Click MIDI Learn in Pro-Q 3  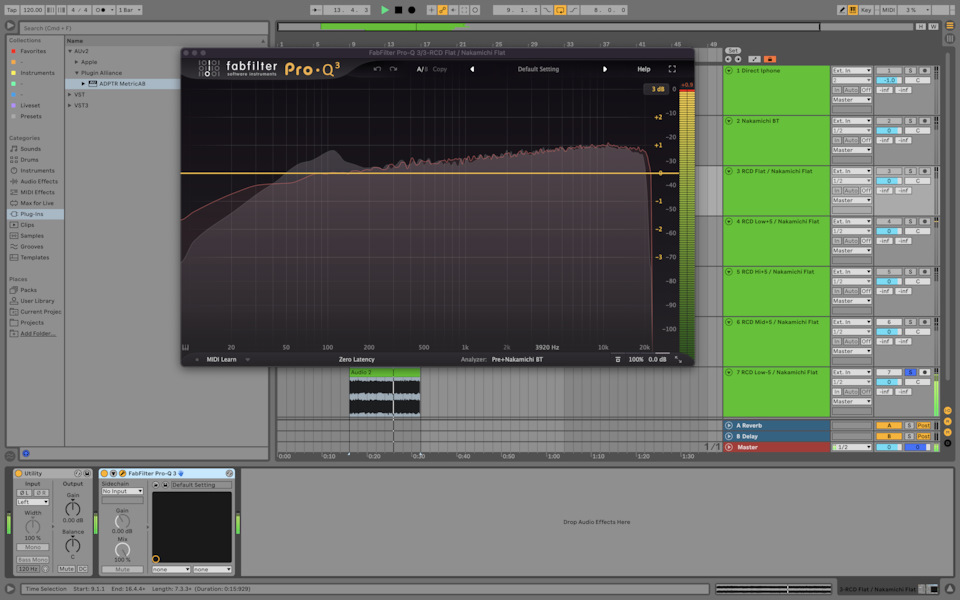point(221,359)
